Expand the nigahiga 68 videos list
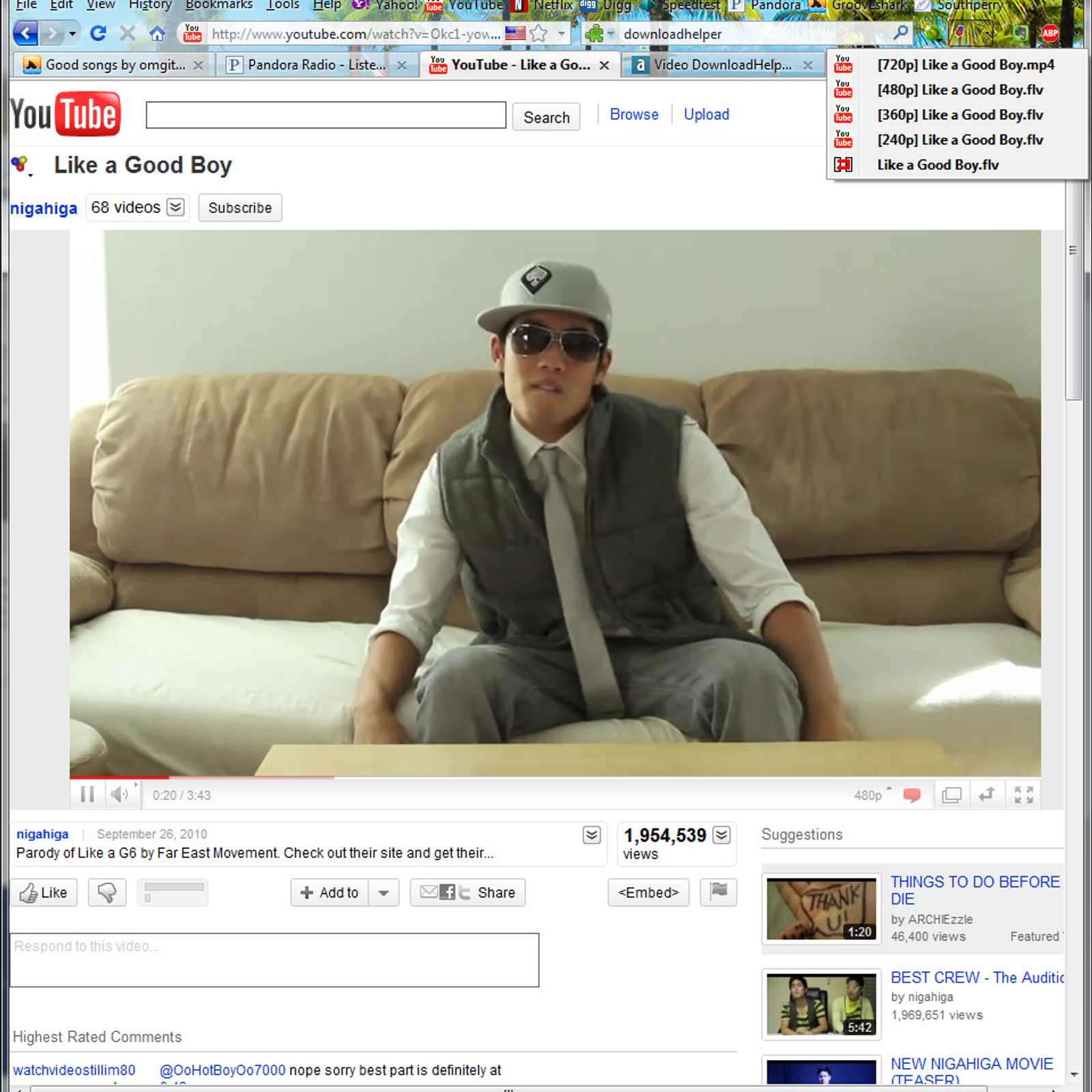This screenshot has height=1092, width=1092. pos(175,207)
